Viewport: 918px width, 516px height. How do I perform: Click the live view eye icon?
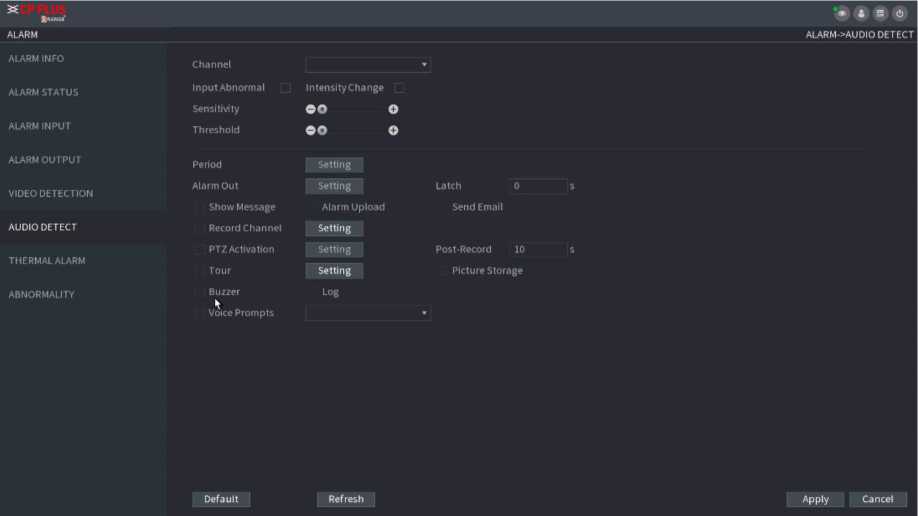click(843, 14)
